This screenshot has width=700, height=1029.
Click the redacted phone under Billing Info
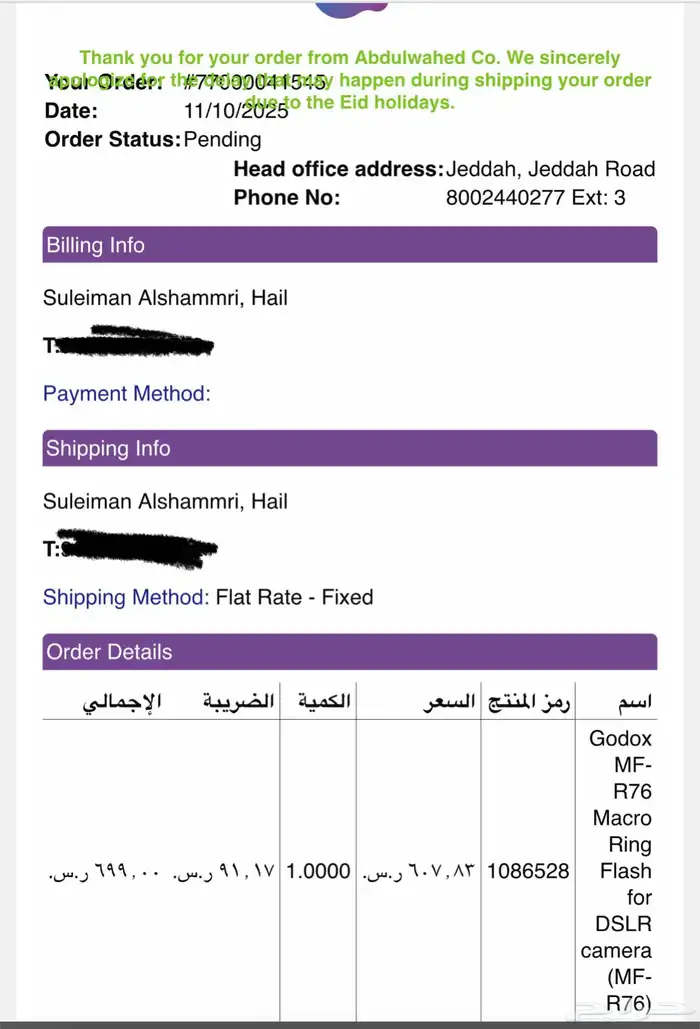(130, 343)
